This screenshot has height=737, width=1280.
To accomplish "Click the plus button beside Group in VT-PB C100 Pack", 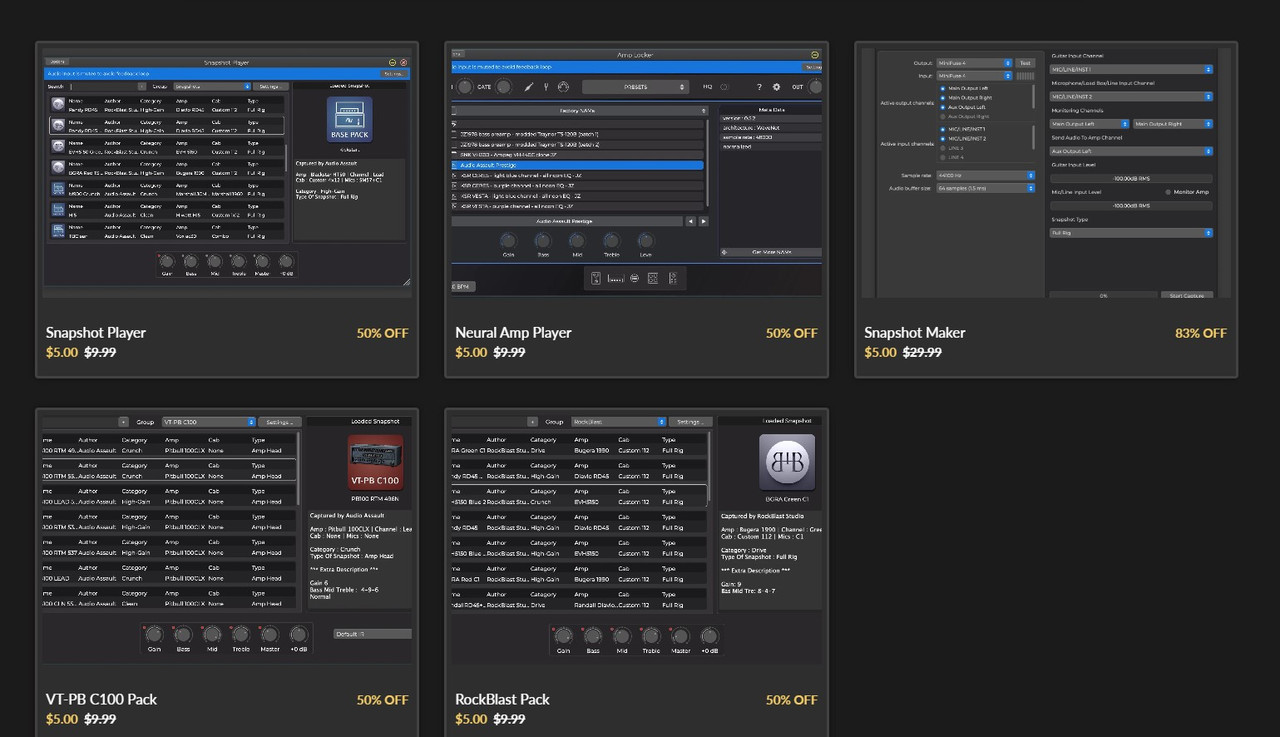I will coord(124,422).
